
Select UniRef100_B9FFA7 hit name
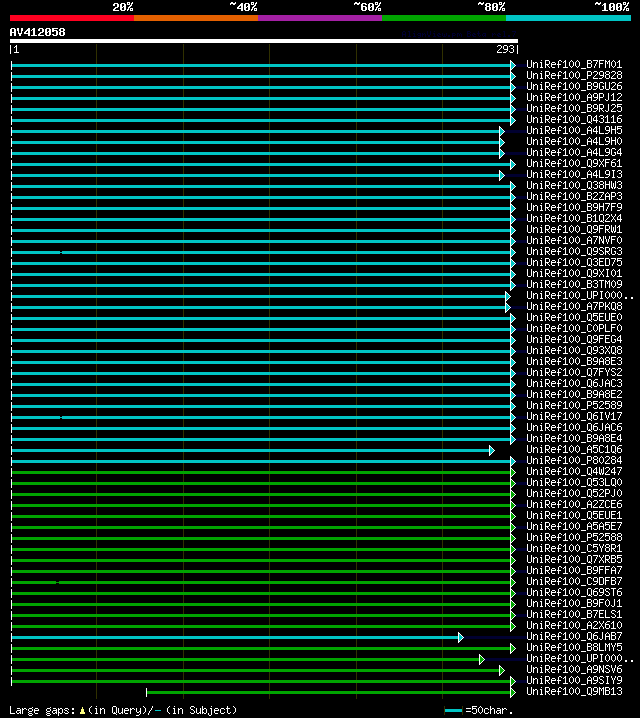pyautogui.click(x=574, y=570)
